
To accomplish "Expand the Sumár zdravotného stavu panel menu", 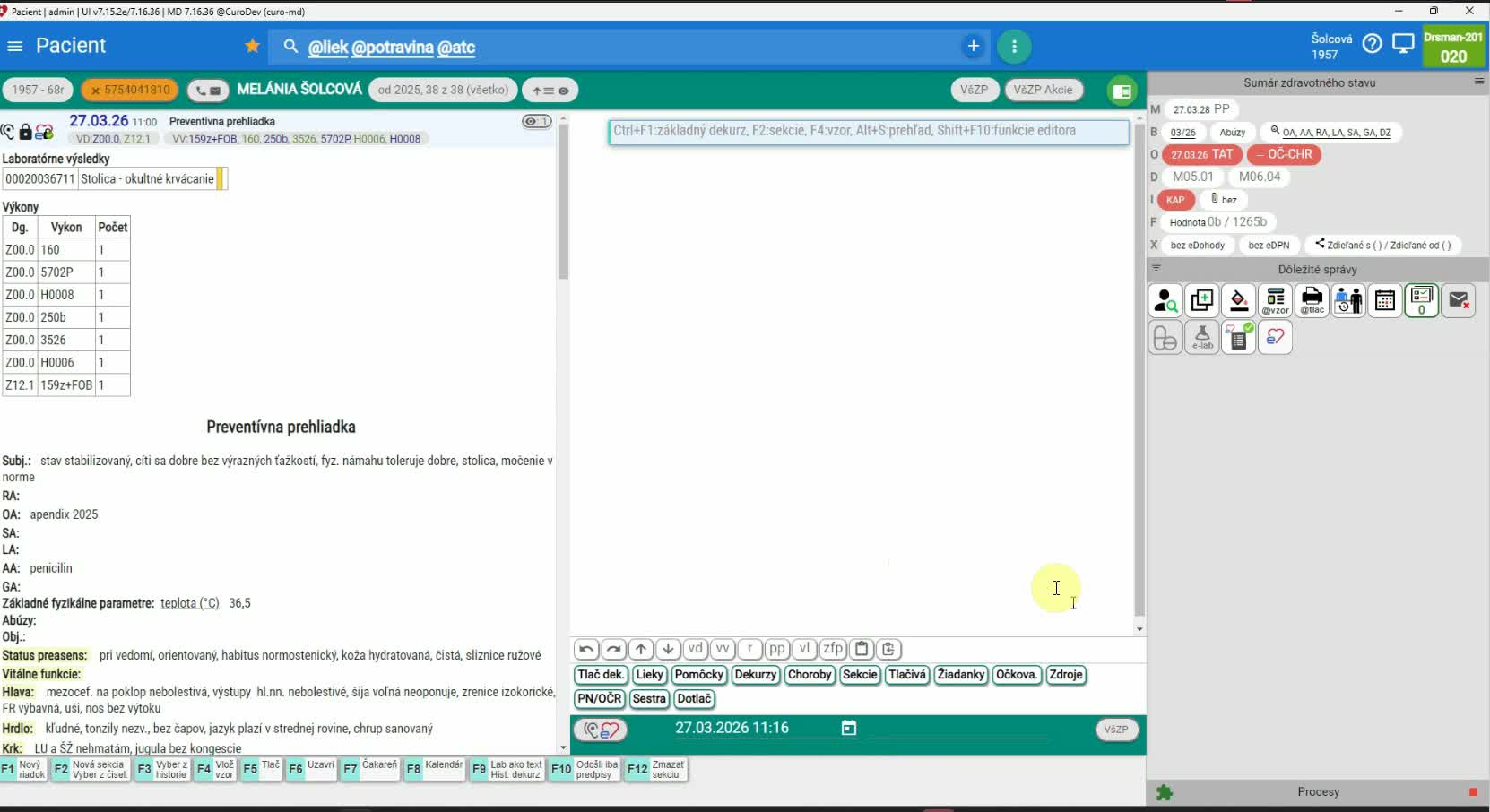I will pos(1478,82).
